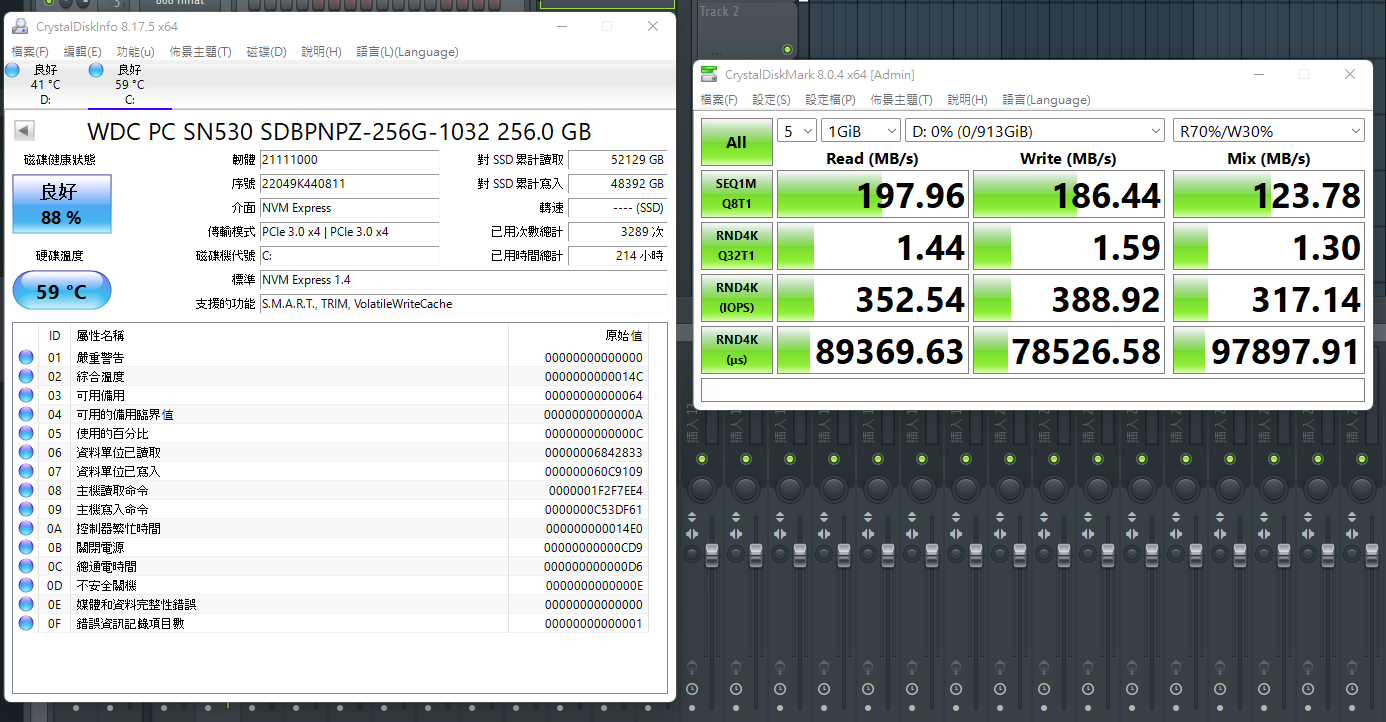The width and height of the screenshot is (1386, 722).
Task: Open the 設定檔(P) menu in CrystalDiskMark
Action: pyautogui.click(x=831, y=100)
